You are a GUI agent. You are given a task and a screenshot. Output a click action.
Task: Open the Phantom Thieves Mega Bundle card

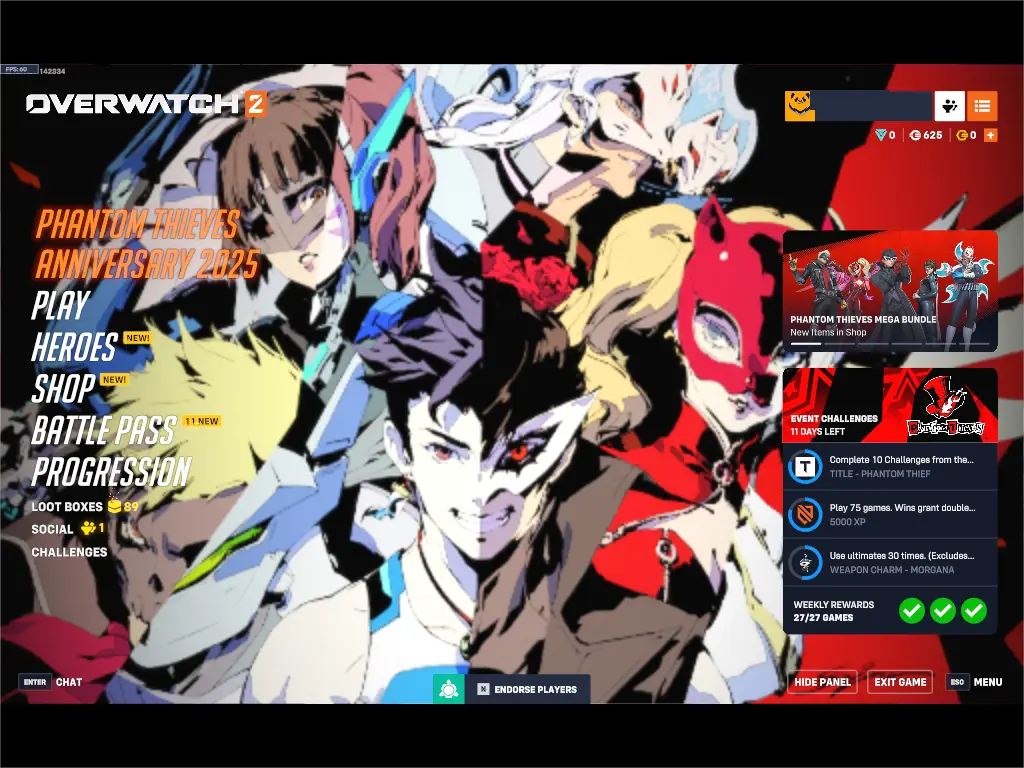[x=890, y=291]
